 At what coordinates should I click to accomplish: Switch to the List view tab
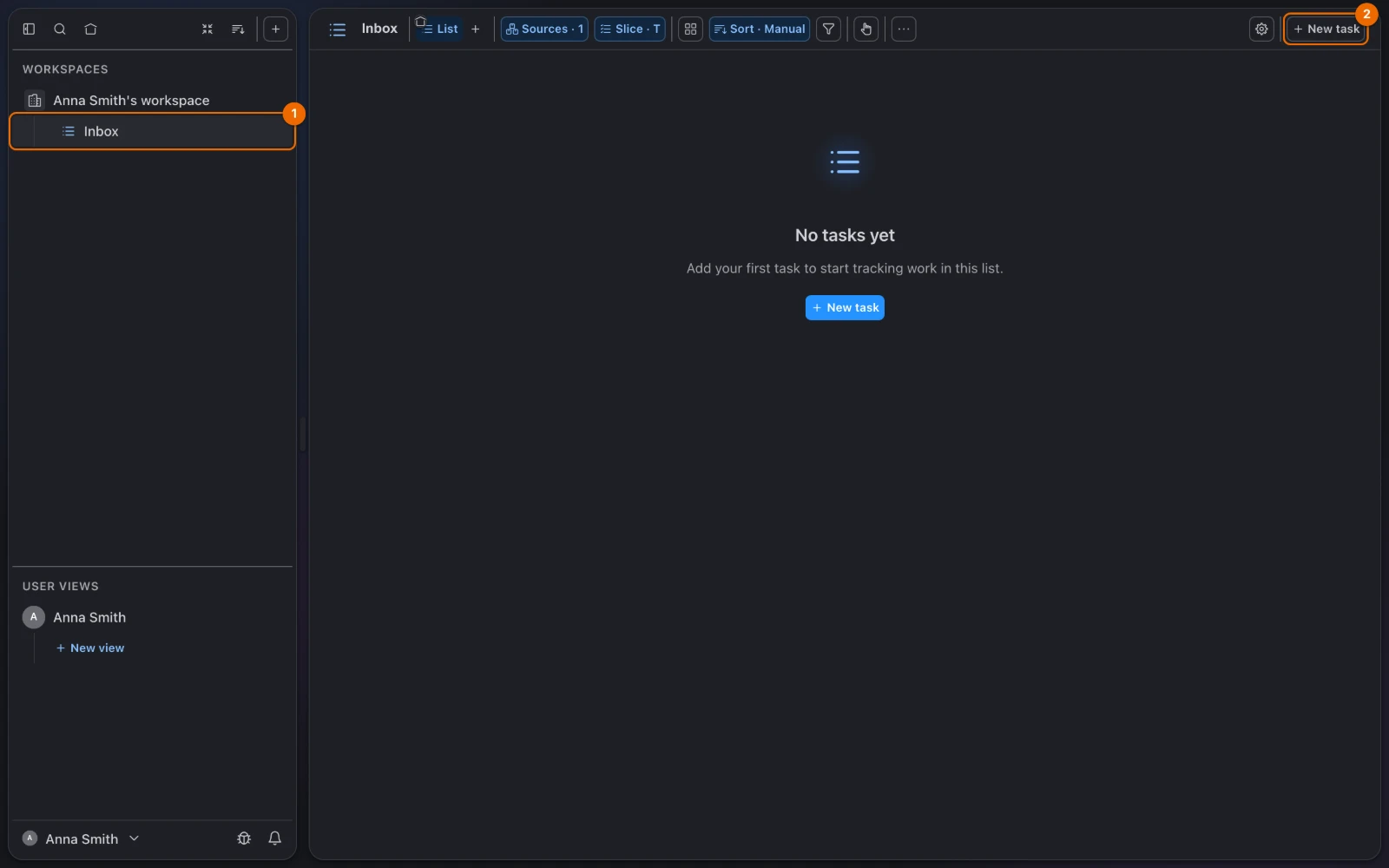pos(439,29)
